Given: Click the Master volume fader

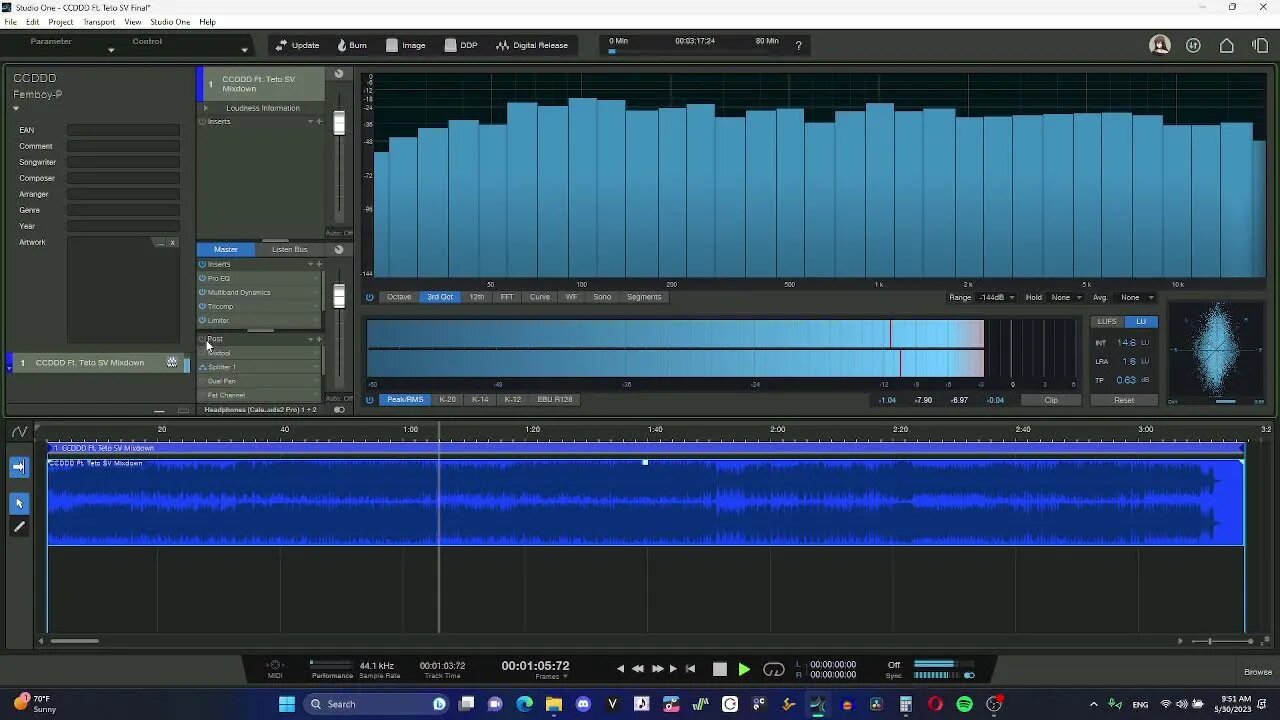Looking at the screenshot, I should 339,297.
